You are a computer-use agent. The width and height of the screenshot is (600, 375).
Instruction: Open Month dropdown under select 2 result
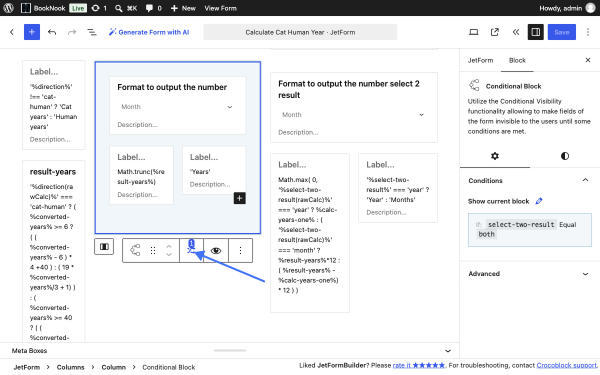pyautogui.click(x=353, y=115)
